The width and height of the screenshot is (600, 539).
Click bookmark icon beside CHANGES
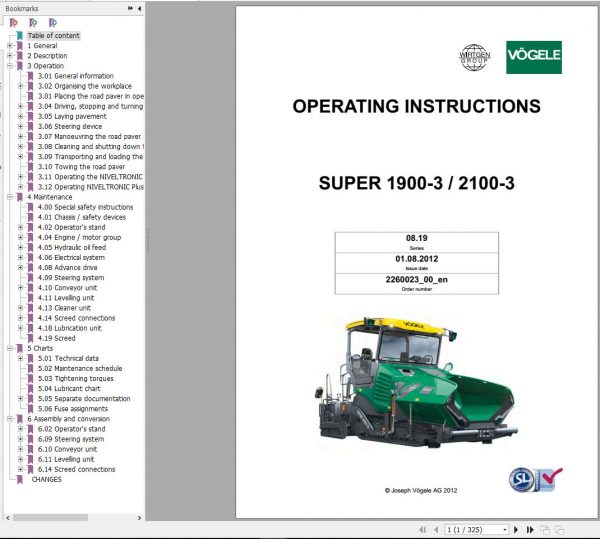[20, 479]
